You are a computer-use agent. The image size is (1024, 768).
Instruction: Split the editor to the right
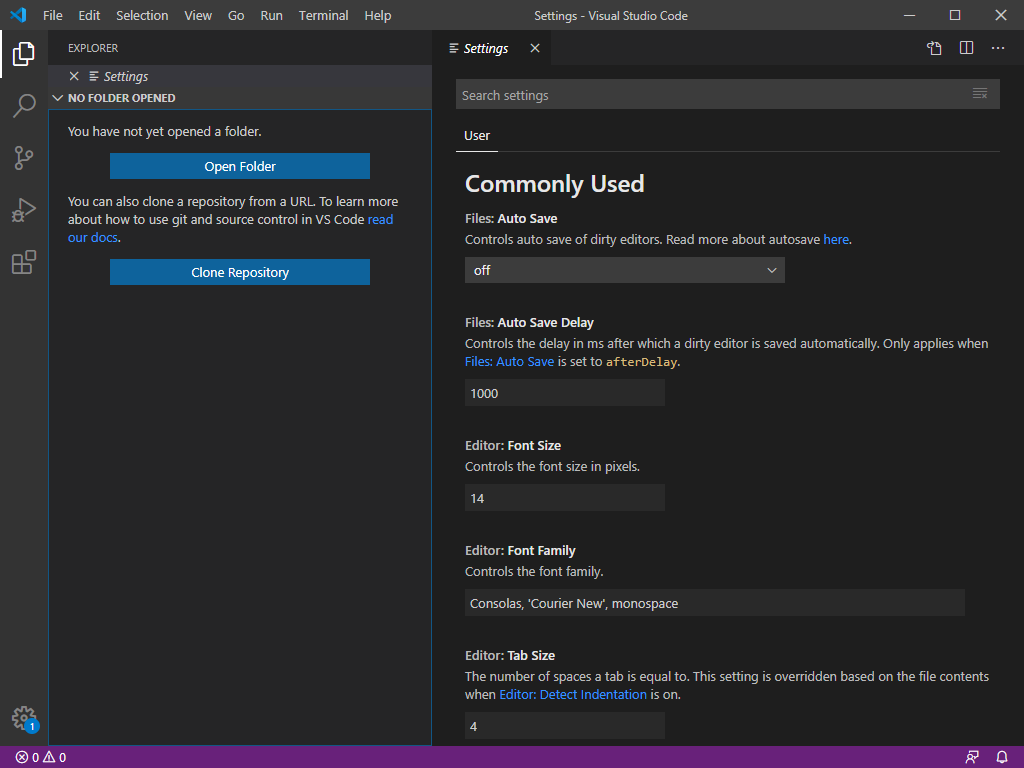click(967, 48)
